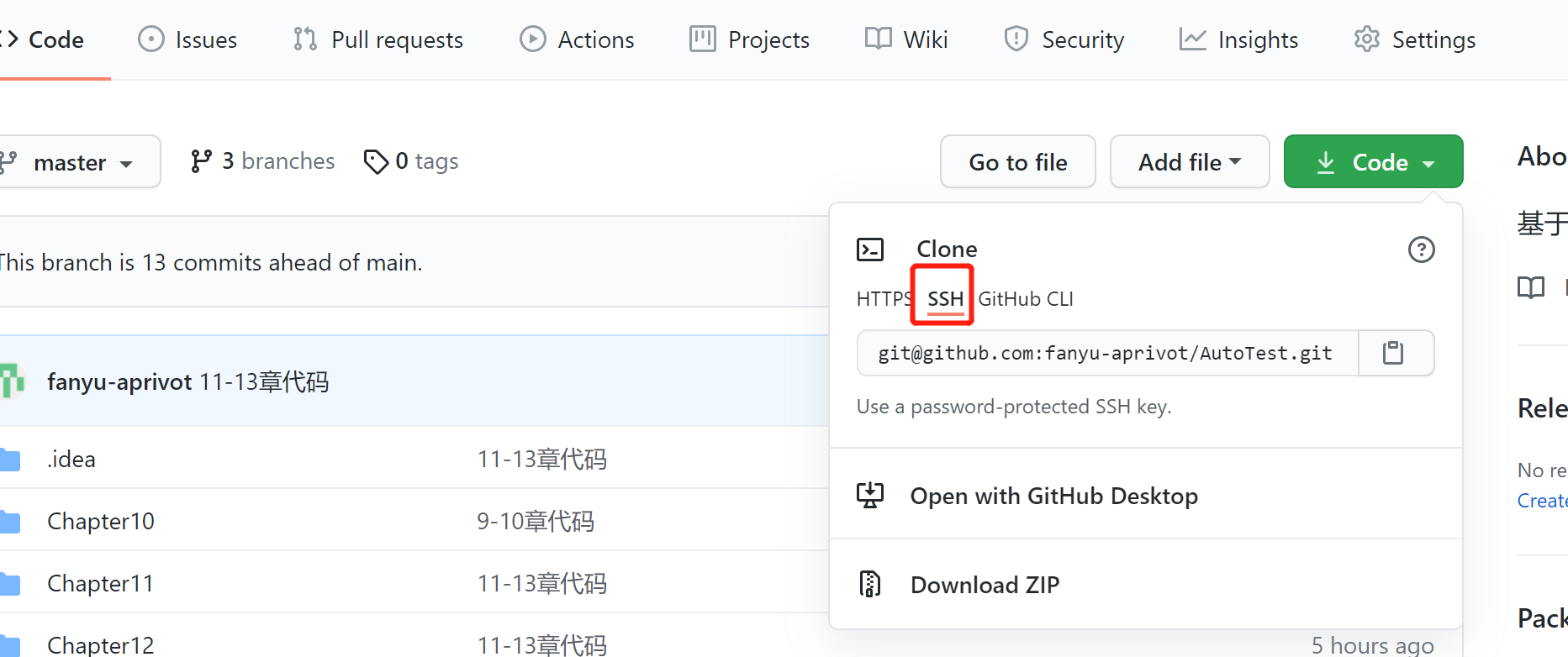This screenshot has height=657, width=1568.
Task: Click the GitHub Desktop monitor icon
Action: coord(871,495)
